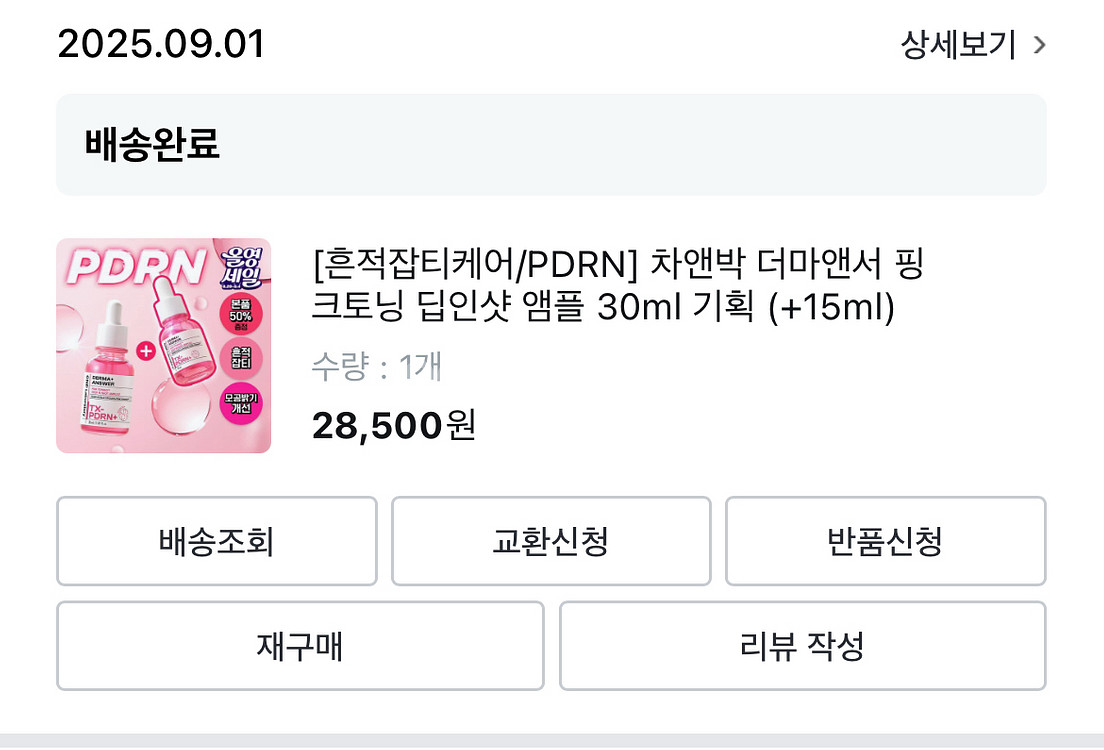
Task: Tap 재구매 to reorder the item
Action: pos(300,646)
